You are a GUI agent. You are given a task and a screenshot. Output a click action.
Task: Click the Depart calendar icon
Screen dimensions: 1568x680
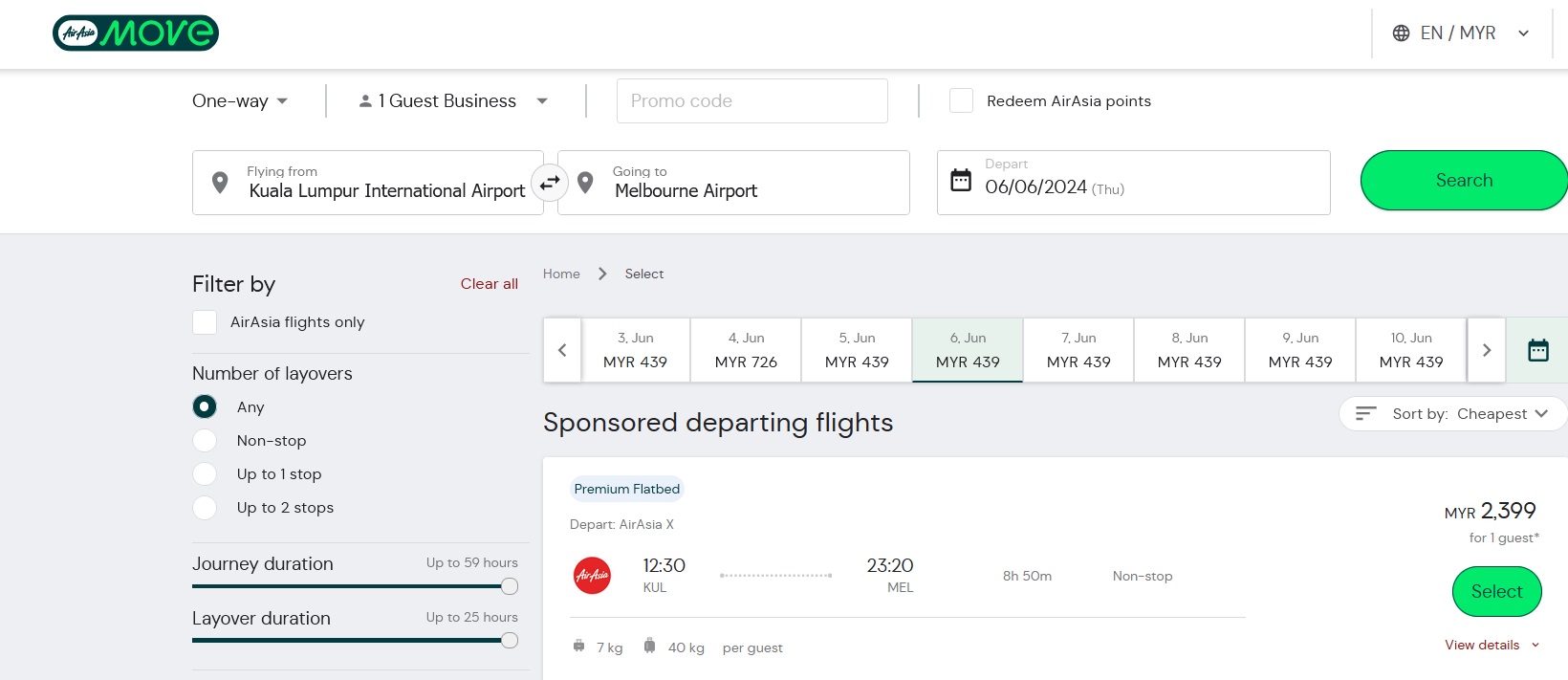[961, 180]
